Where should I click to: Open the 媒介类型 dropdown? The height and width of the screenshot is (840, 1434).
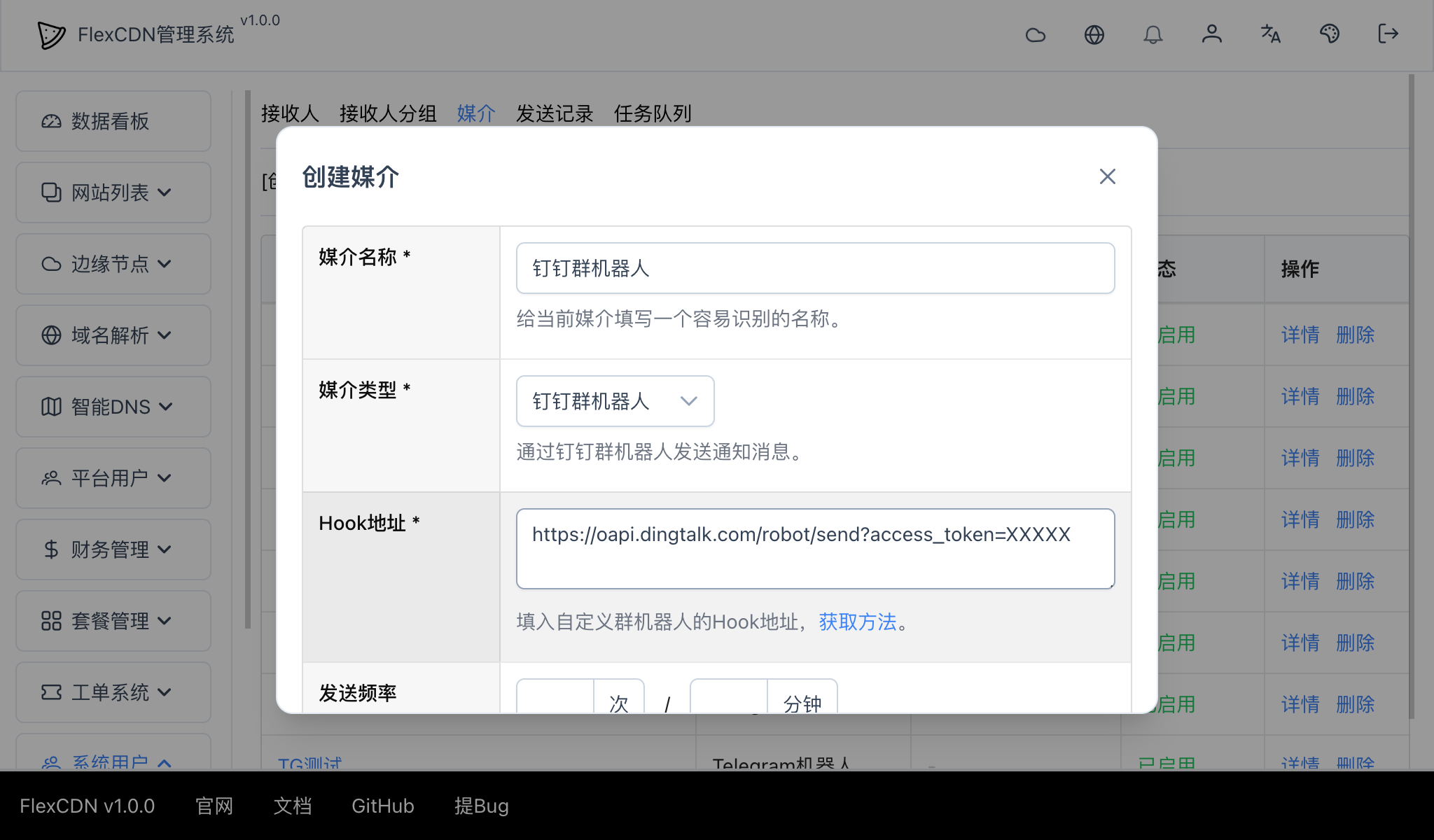(x=615, y=400)
